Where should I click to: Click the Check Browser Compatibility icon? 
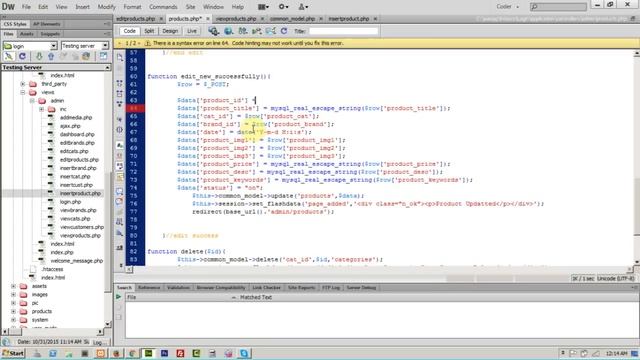pos(271,31)
